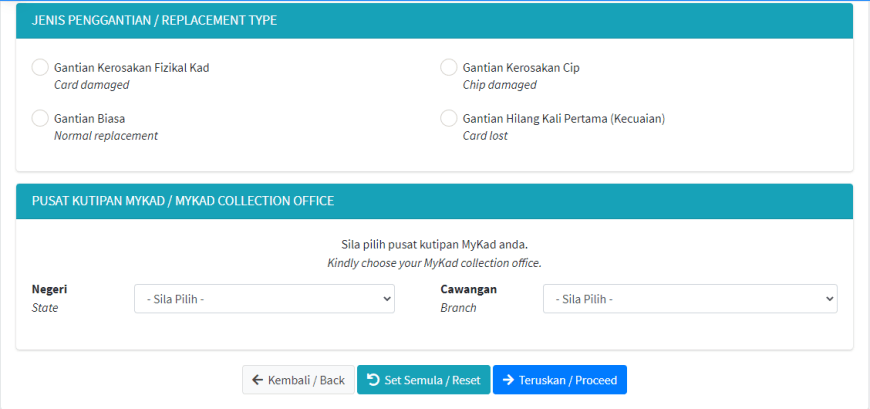870x409 pixels.
Task: Click the left arrow icon on Back
Action: pyautogui.click(x=257, y=380)
